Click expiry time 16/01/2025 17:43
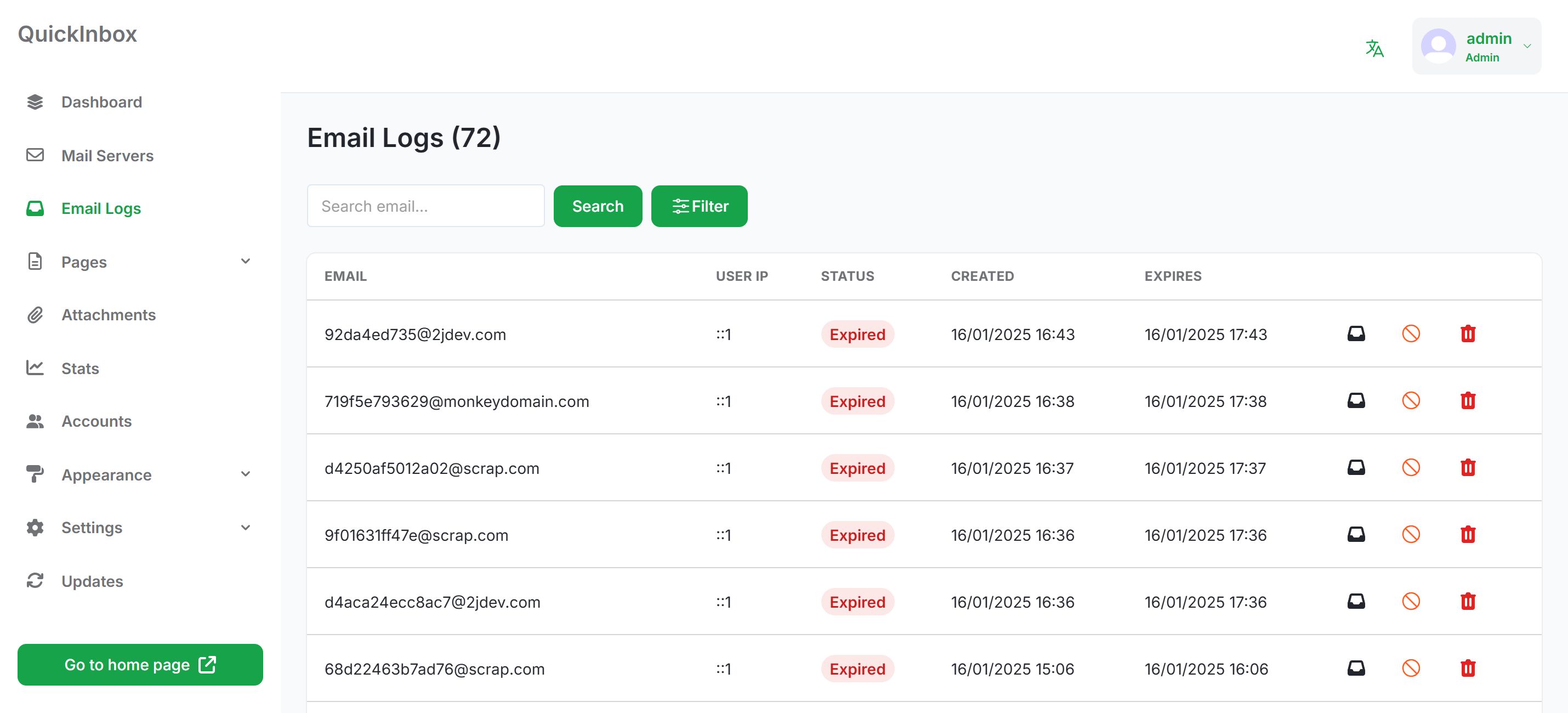 pos(1205,334)
